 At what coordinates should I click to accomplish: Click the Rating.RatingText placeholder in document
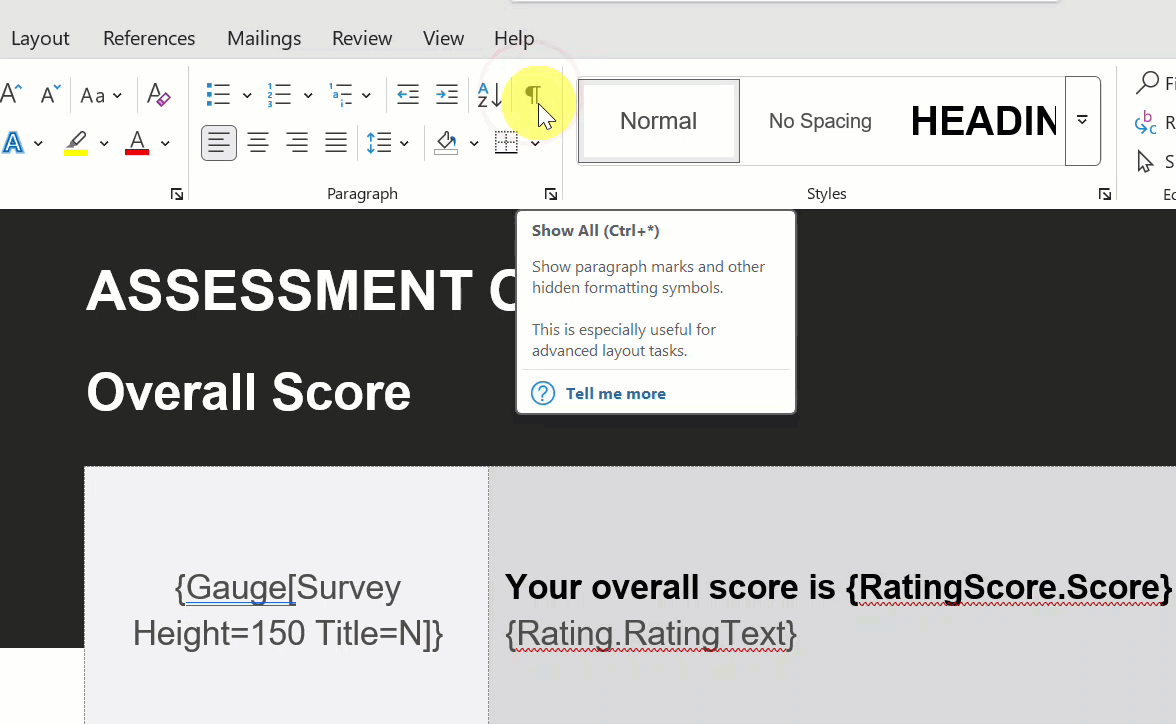click(x=651, y=633)
